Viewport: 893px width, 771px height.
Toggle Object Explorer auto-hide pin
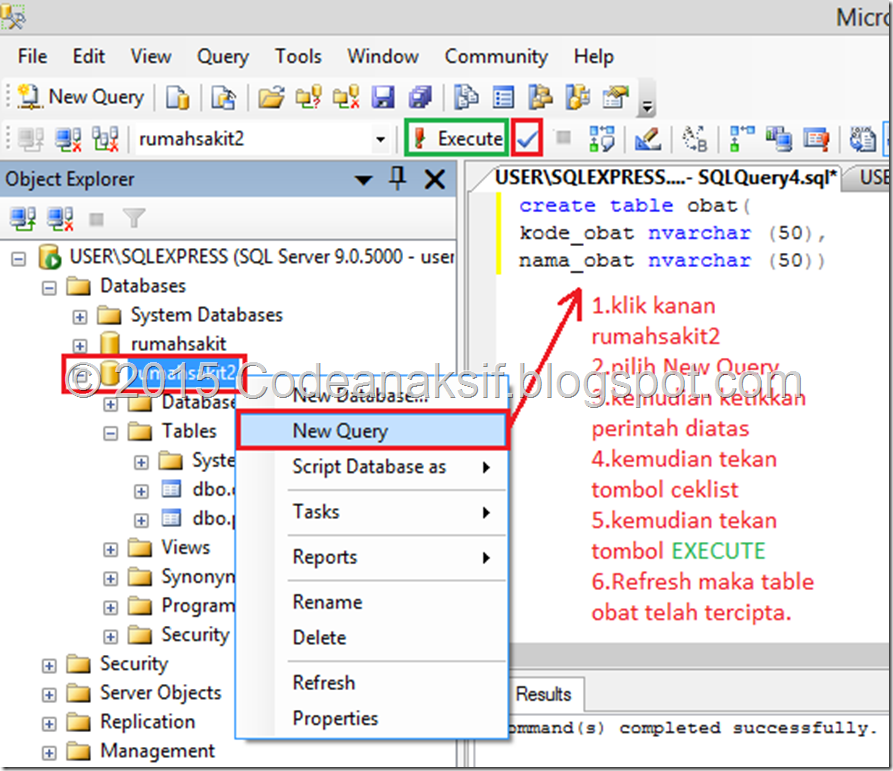(x=398, y=178)
